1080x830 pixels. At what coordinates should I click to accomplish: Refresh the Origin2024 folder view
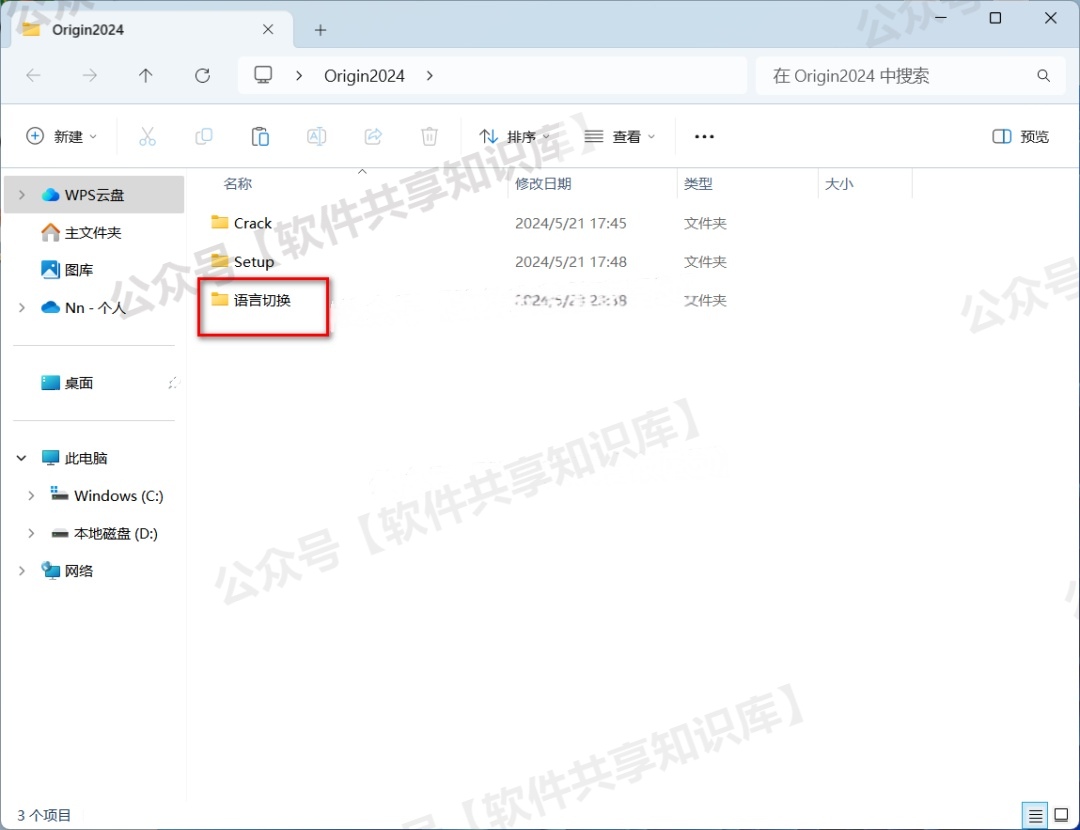(202, 75)
